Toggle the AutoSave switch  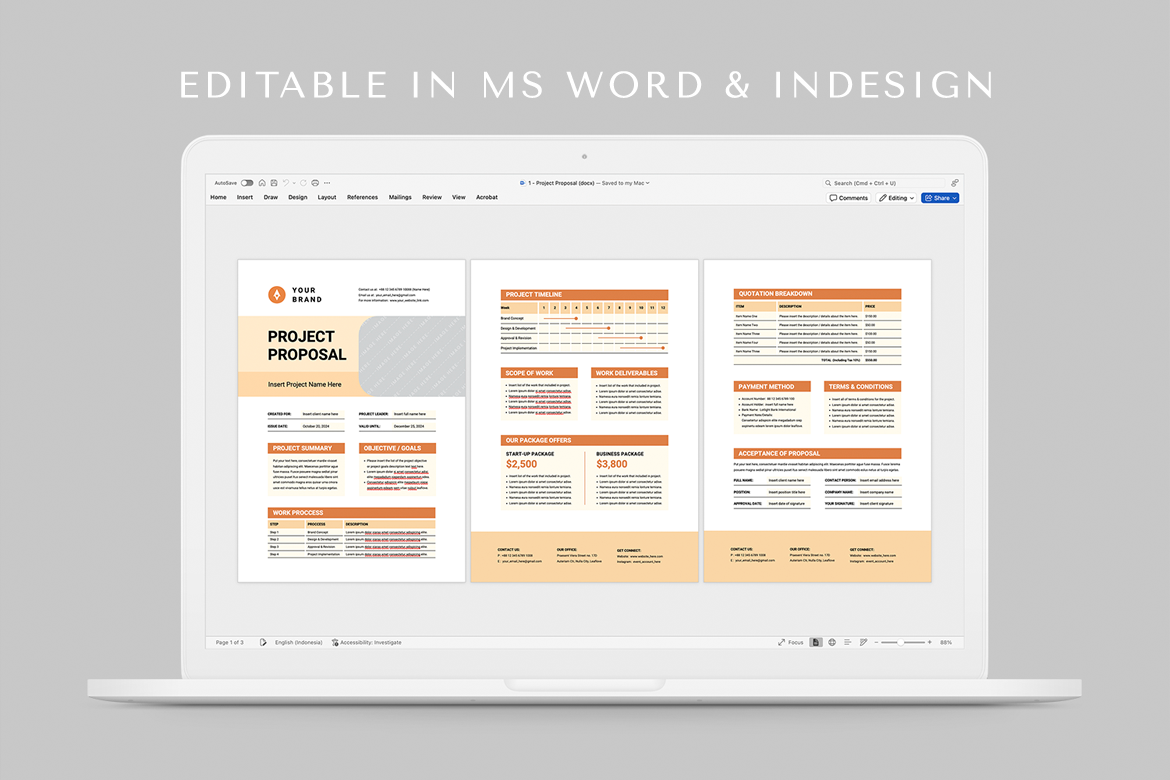click(x=247, y=183)
